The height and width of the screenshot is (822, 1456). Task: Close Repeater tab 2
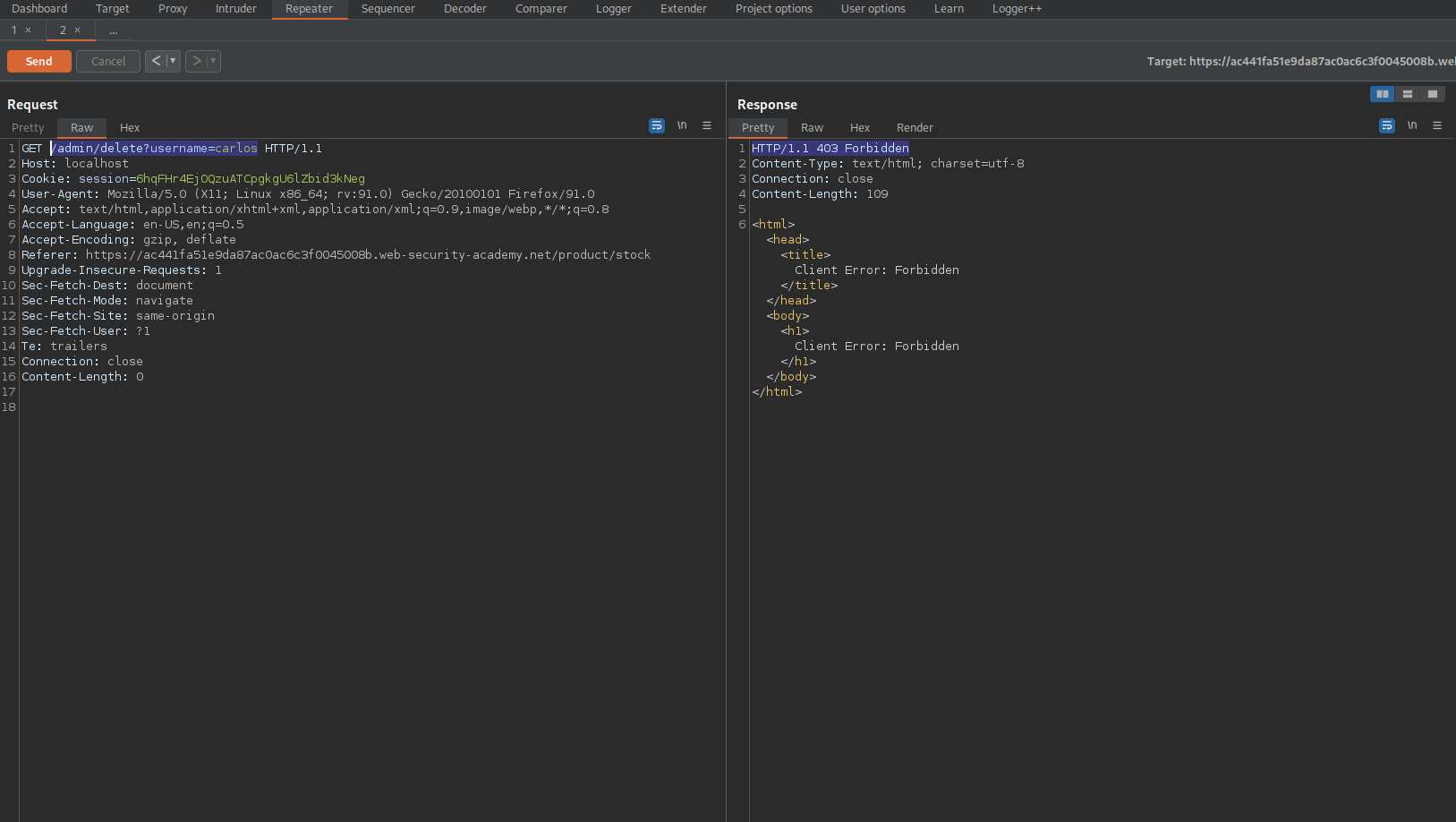pyautogui.click(x=78, y=30)
